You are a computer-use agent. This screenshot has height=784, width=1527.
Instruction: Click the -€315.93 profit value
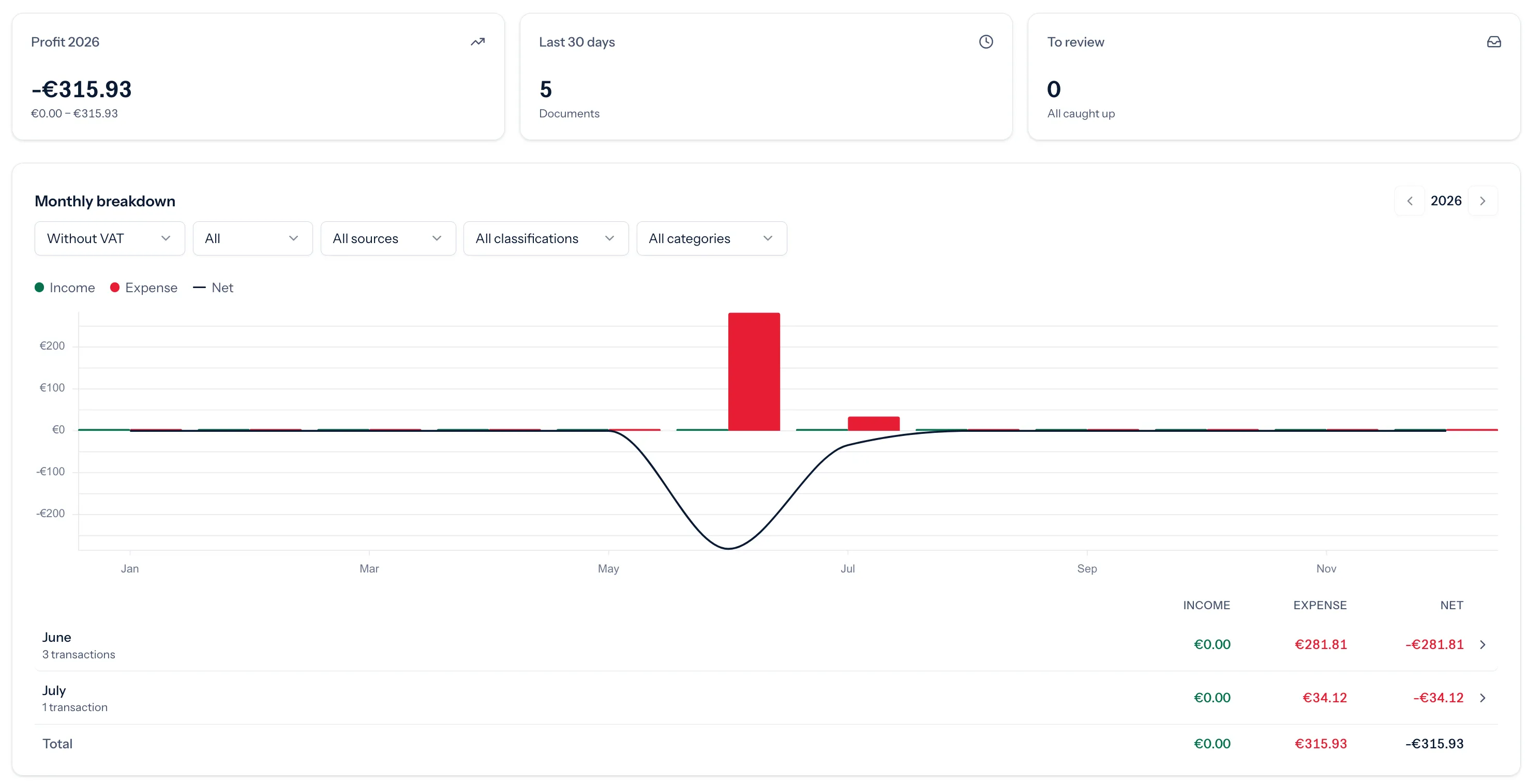pos(81,89)
